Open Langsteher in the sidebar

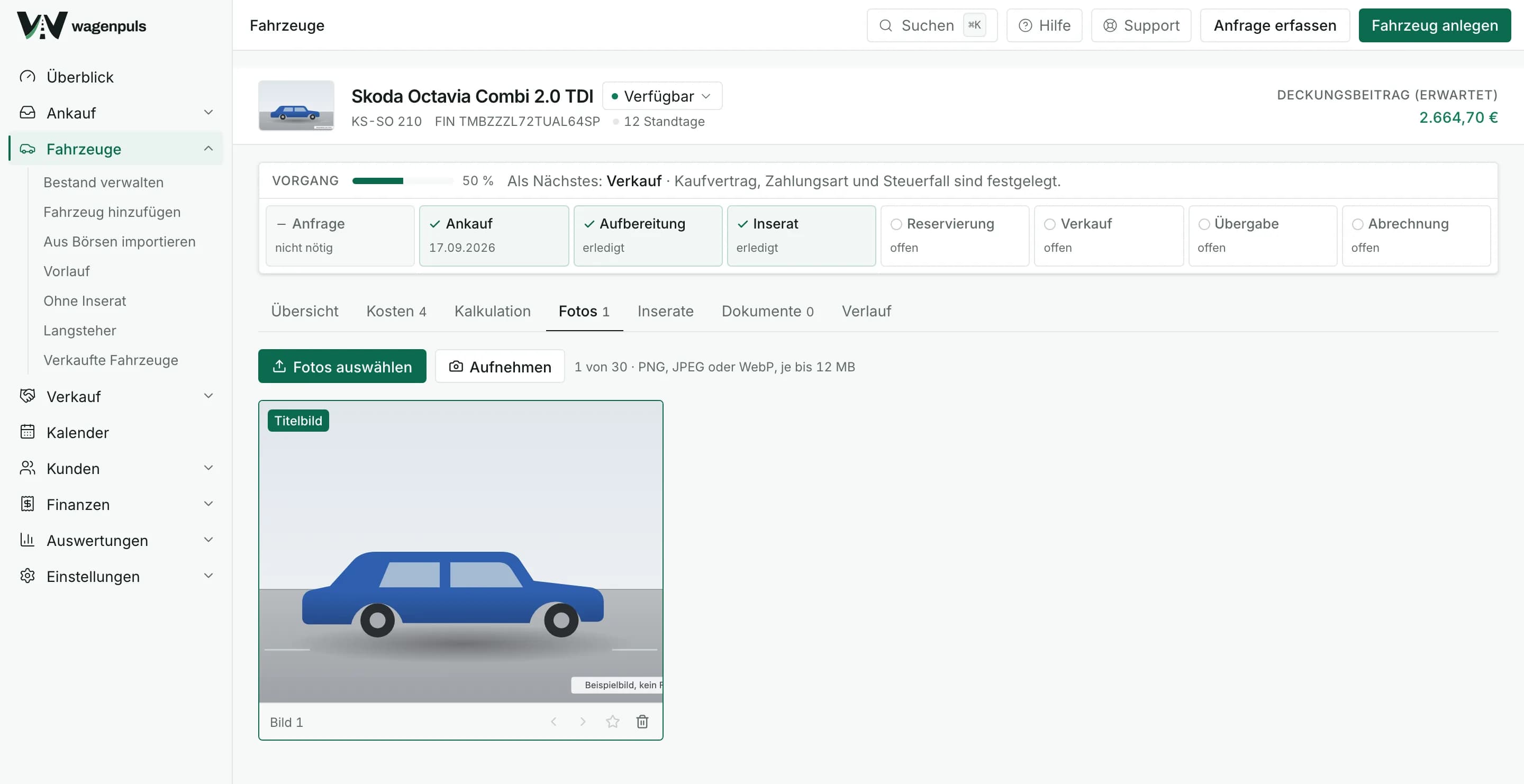(80, 331)
